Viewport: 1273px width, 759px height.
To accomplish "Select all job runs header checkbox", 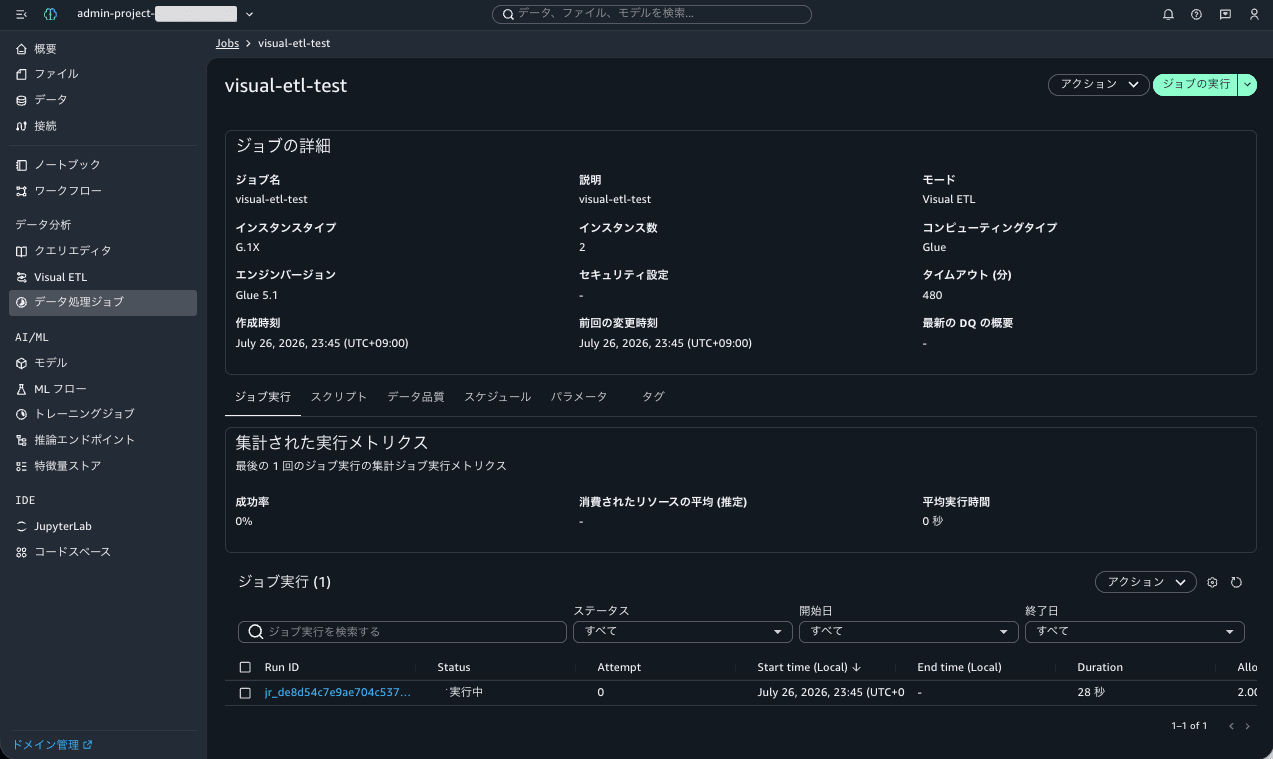I will click(245, 667).
